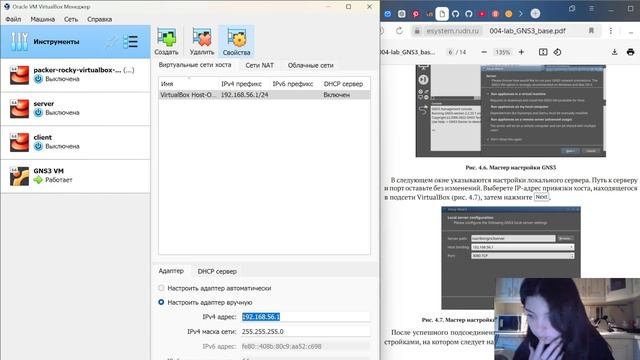Open the Адаптер tab
The height and width of the screenshot is (360, 640).
[x=171, y=271]
